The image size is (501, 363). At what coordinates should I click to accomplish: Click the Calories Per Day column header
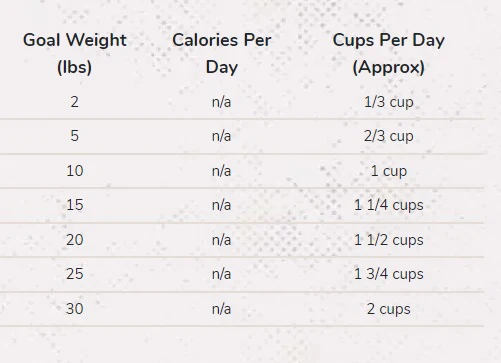pyautogui.click(x=222, y=53)
